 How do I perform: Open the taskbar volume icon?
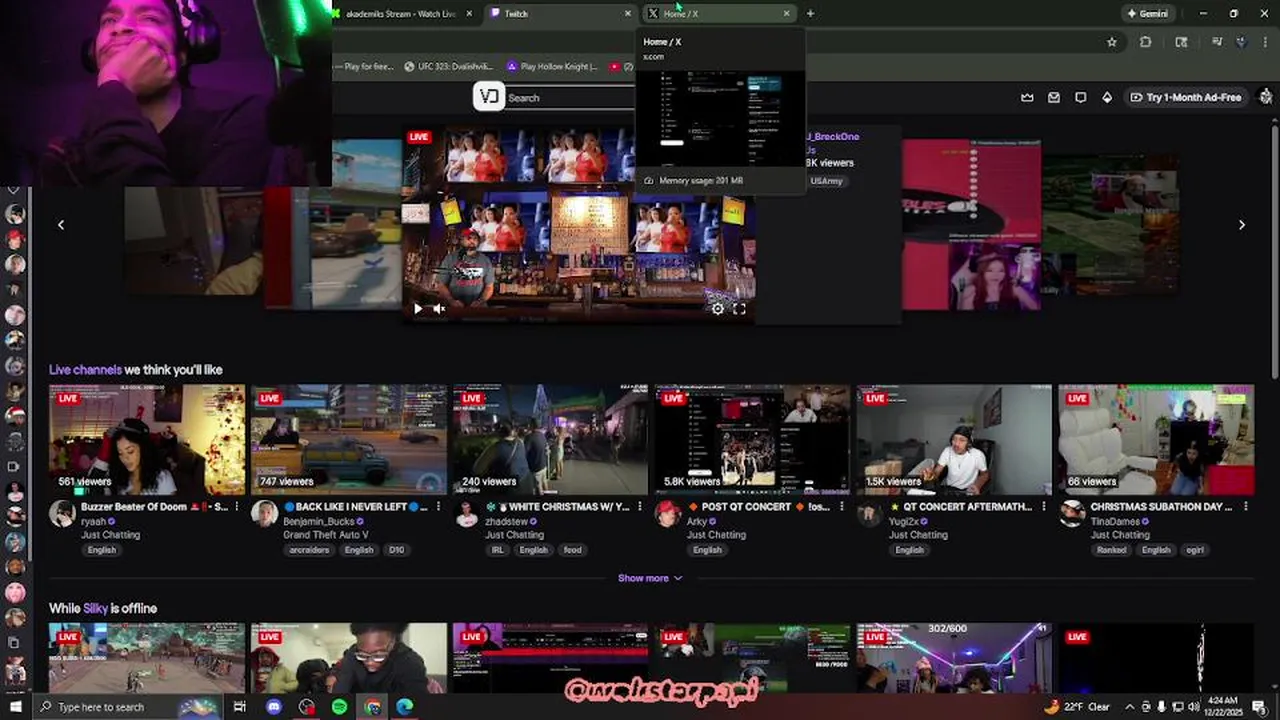coord(1193,707)
